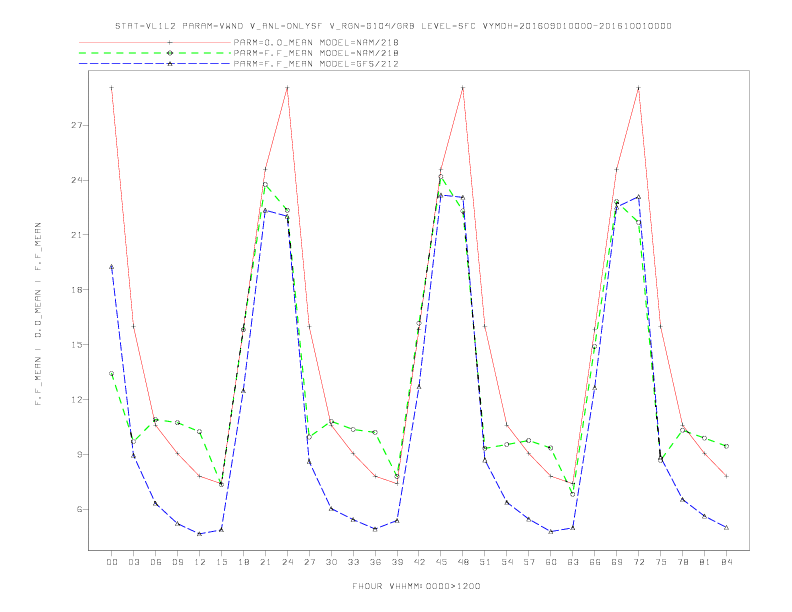Click the blue triangle minimum at hour 12
792x612 pixels.
(x=200, y=534)
